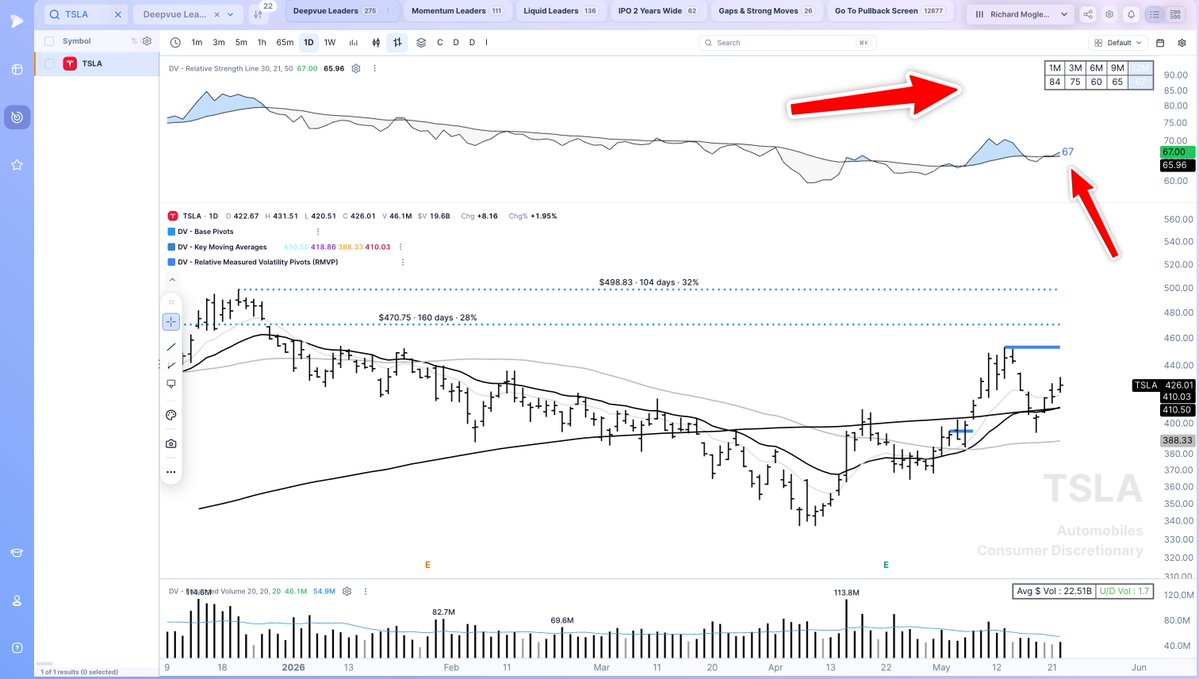Viewport: 1199px width, 679px height.
Task: Click the chart Search input field
Action: [x=787, y=43]
